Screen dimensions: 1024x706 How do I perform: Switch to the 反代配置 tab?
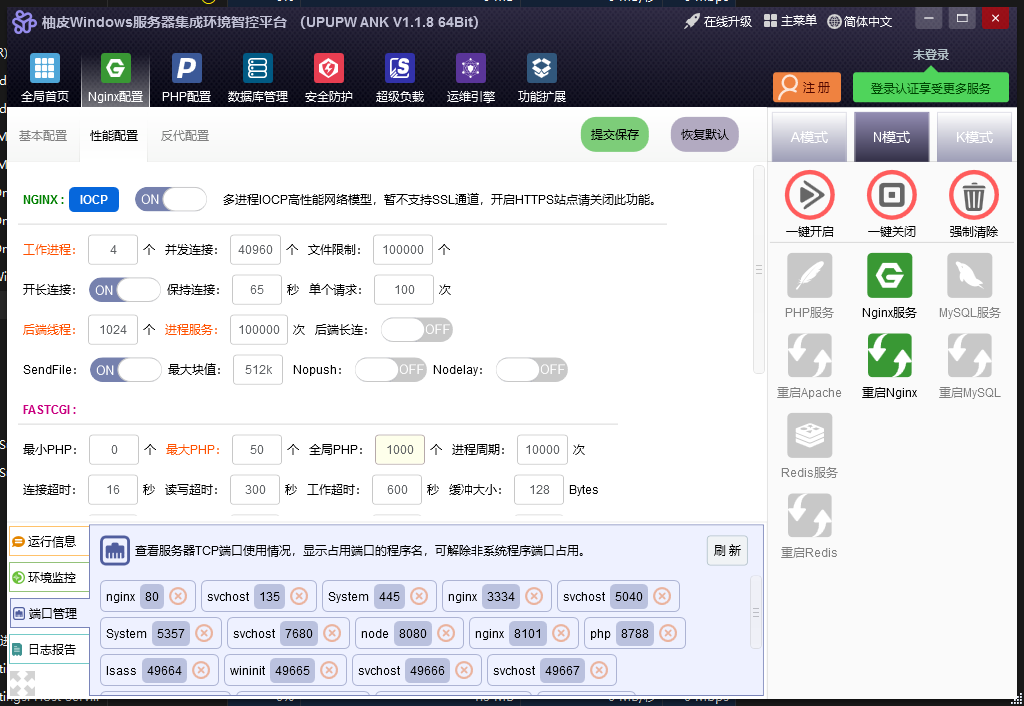click(185, 136)
